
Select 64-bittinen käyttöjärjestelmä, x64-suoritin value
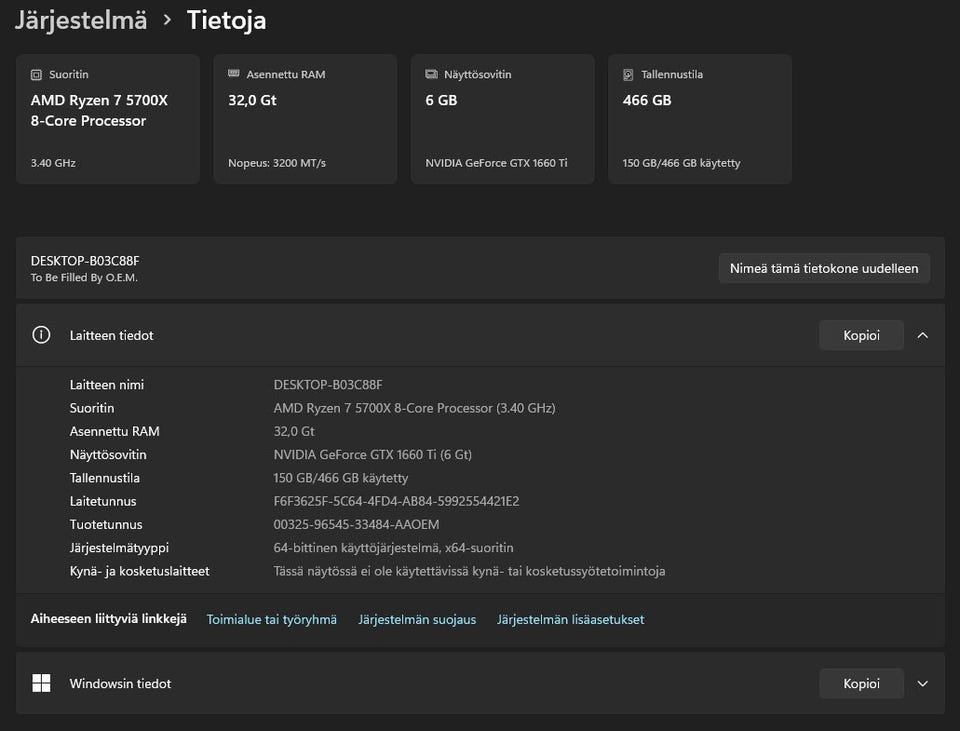tap(393, 547)
